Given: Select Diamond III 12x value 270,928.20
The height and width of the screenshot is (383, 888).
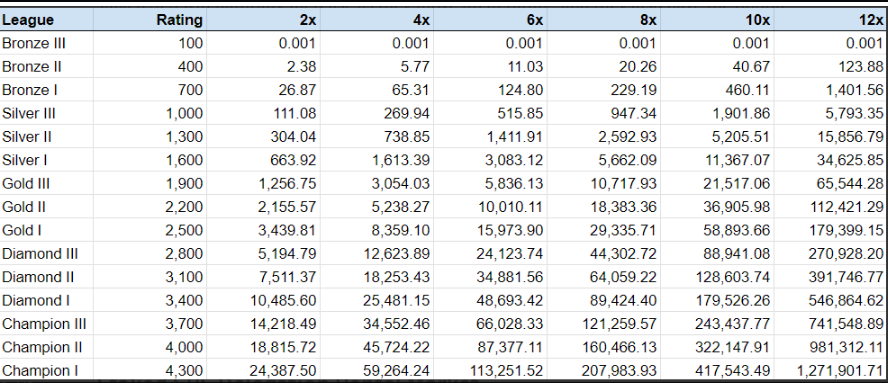Looking at the screenshot, I should [830, 254].
